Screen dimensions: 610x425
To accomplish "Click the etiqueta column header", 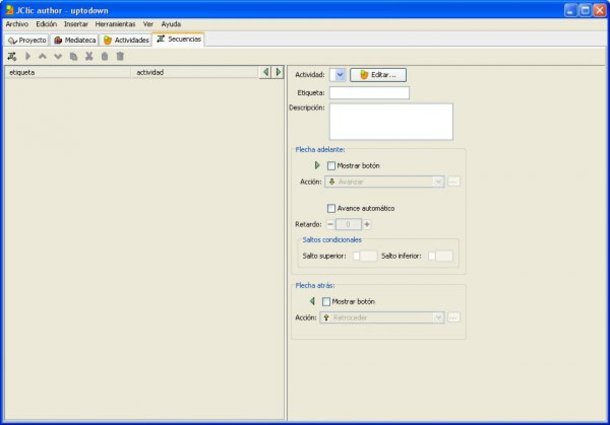I will (68, 72).
